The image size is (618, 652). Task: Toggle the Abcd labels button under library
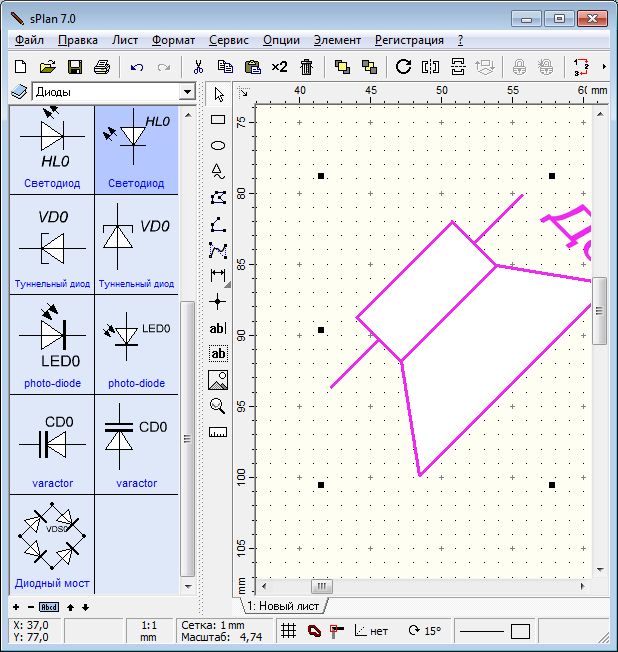click(49, 607)
